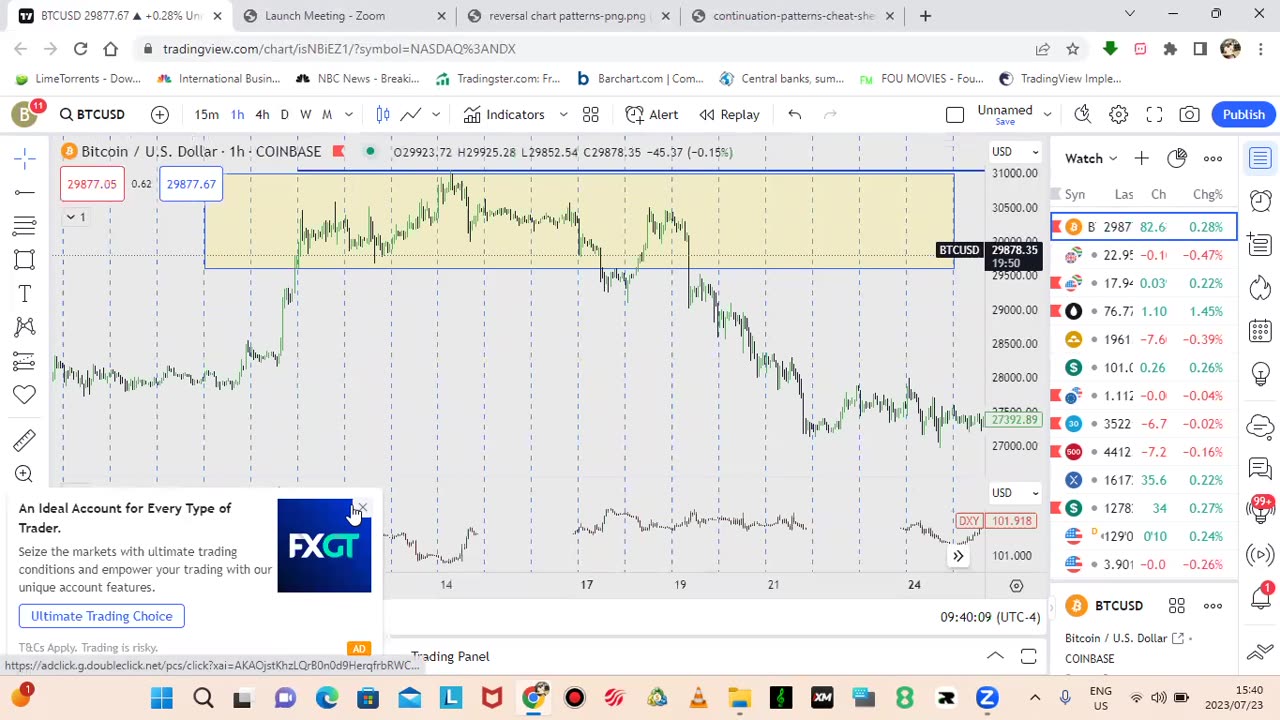Open the BTCUSD symbol search box
Screen dimensions: 1280x720
click(92, 115)
